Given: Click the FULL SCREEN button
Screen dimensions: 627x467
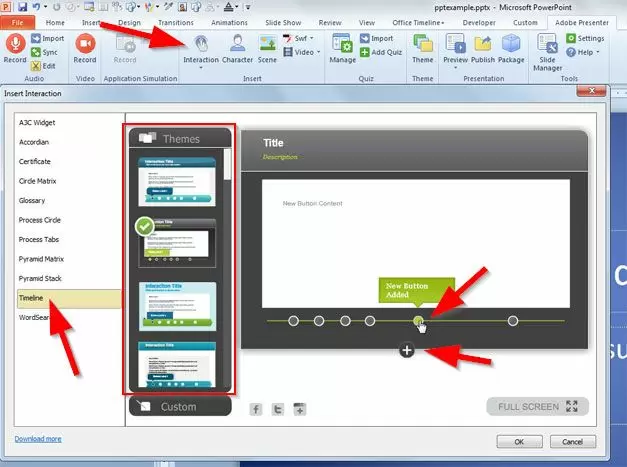Looking at the screenshot, I should pyautogui.click(x=537, y=406).
